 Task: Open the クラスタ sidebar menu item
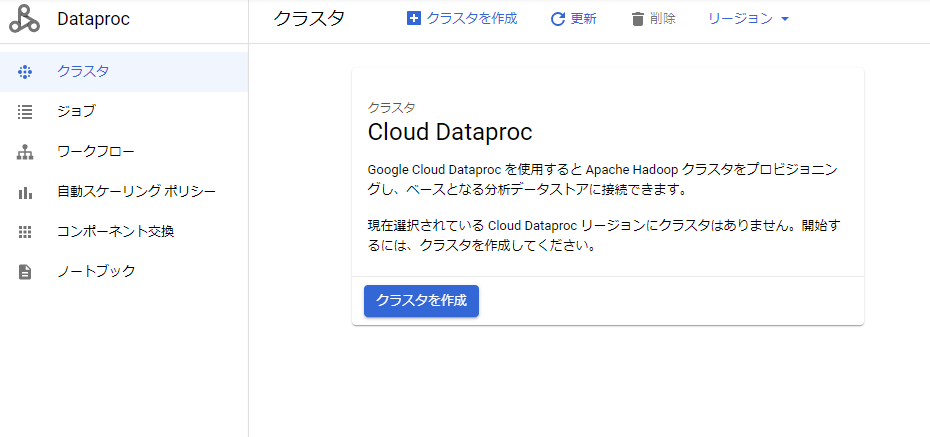[124, 72]
